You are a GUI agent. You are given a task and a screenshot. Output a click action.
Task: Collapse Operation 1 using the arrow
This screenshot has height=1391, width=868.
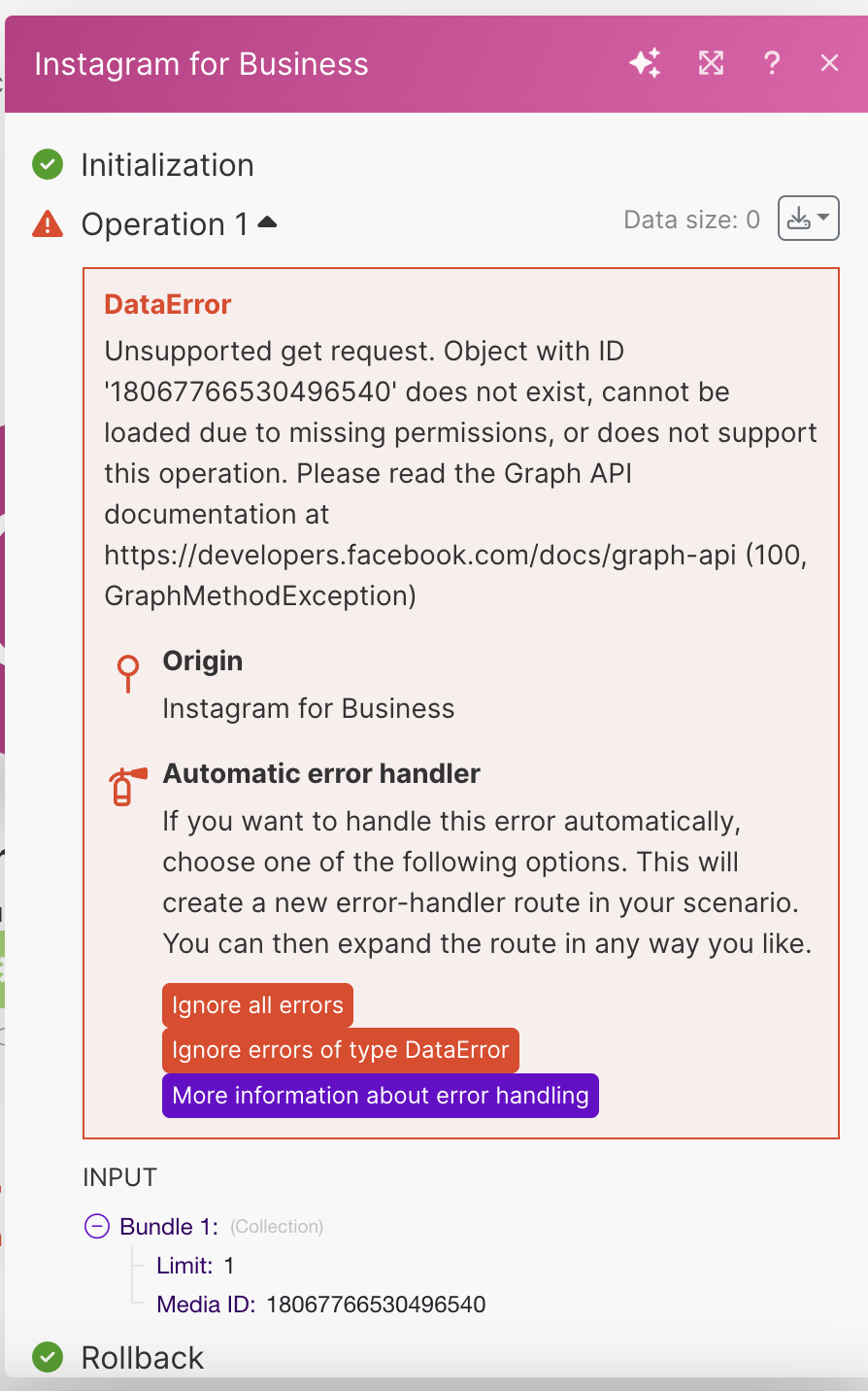tap(267, 223)
